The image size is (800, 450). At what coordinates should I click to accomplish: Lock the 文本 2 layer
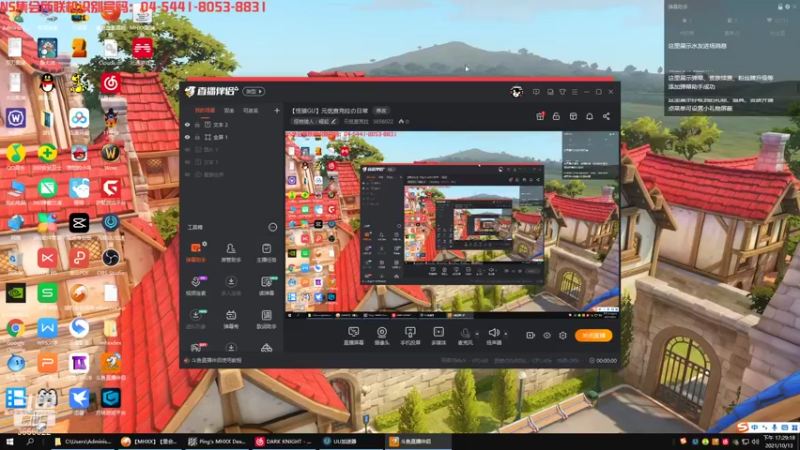click(197, 124)
